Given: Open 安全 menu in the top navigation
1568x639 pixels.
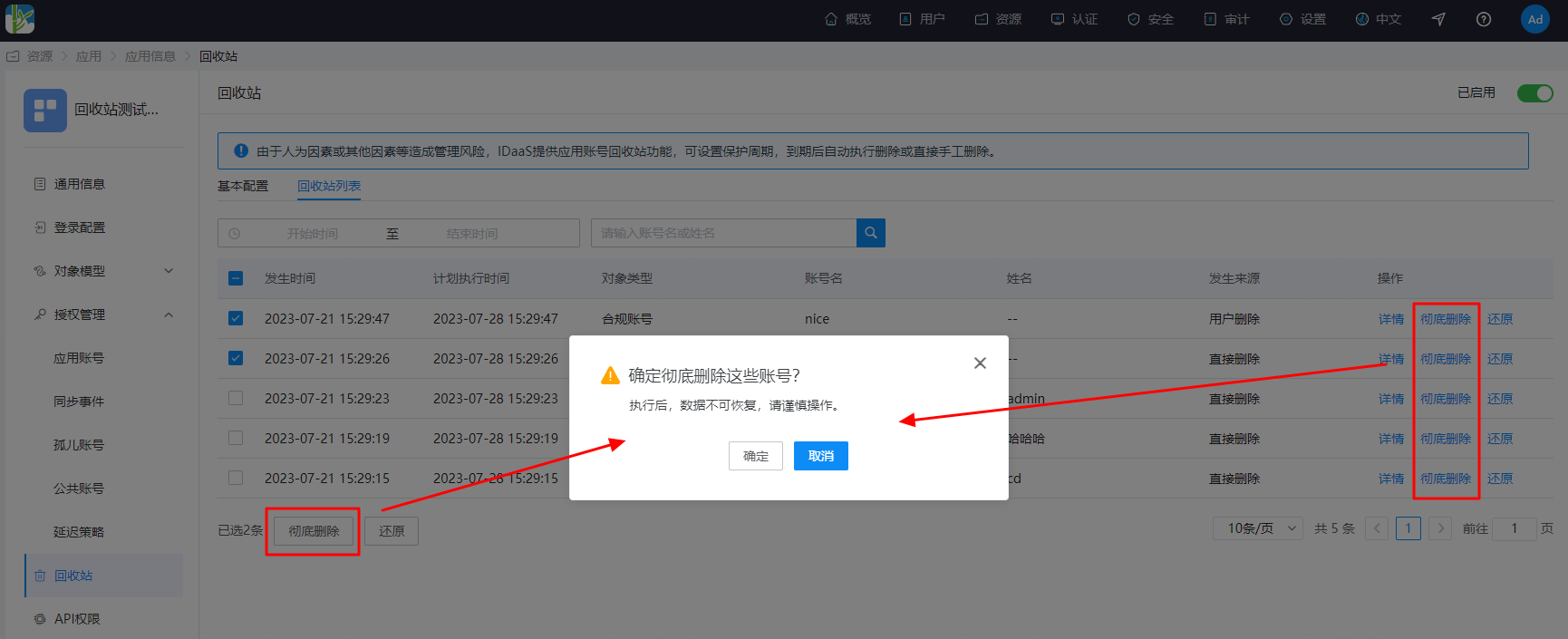Looking at the screenshot, I should pyautogui.click(x=1151, y=19).
